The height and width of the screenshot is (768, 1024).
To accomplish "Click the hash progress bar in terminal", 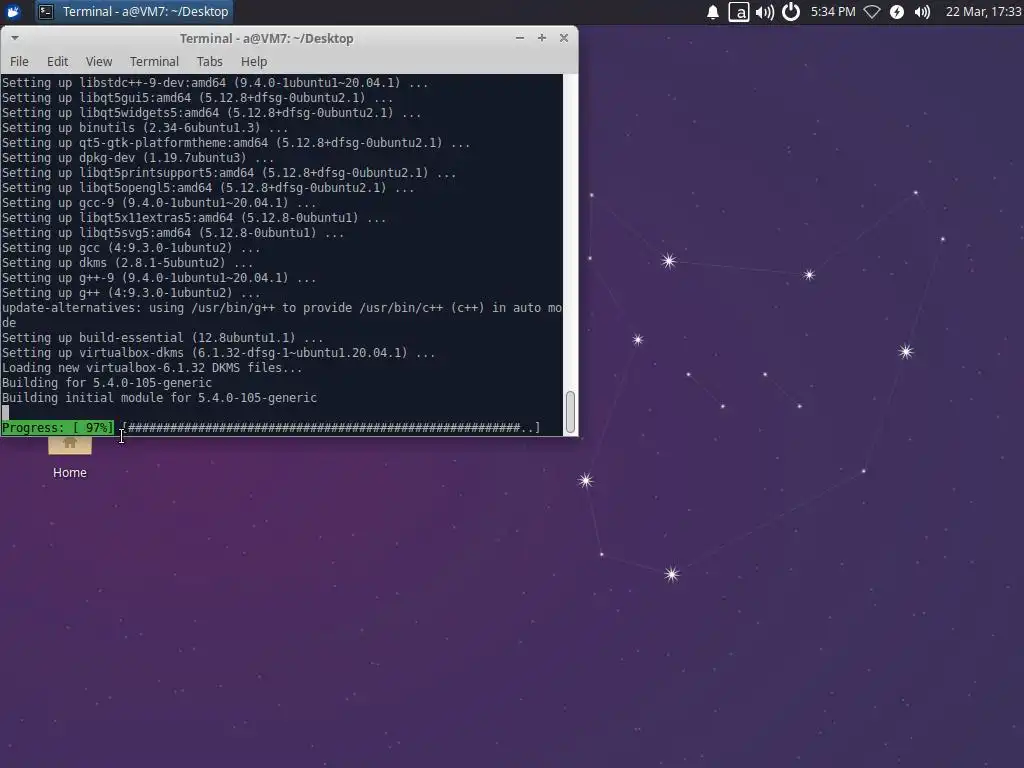I will point(331,428).
